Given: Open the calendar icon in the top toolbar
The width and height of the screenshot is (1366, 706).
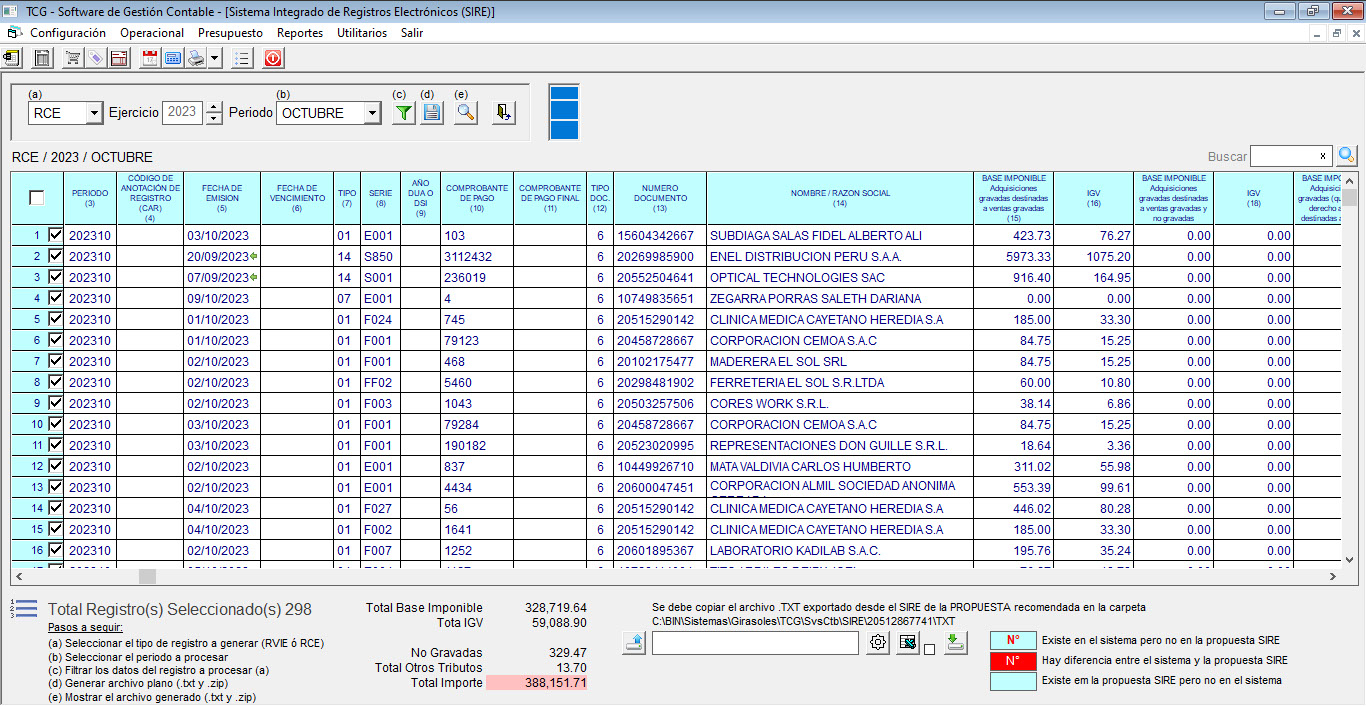Looking at the screenshot, I should pyautogui.click(x=150, y=59).
